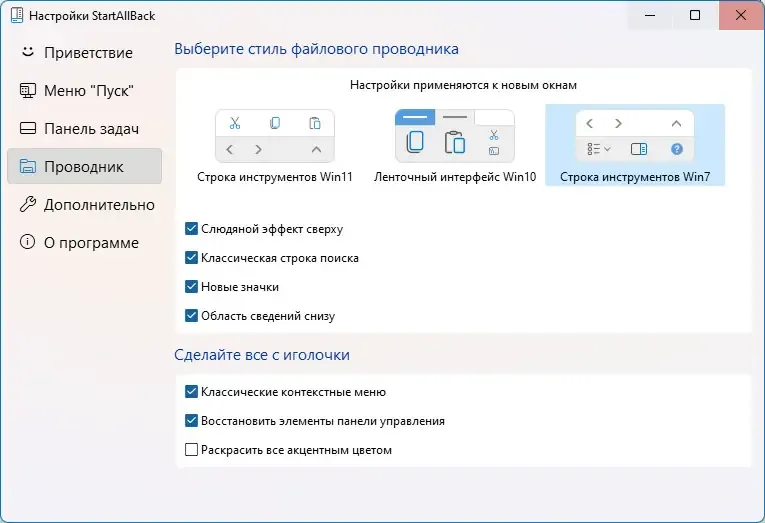Viewport: 765px width, 523px height.
Task: Click the Настройки применяются к новым окнам notice
Action: pyautogui.click(x=463, y=85)
